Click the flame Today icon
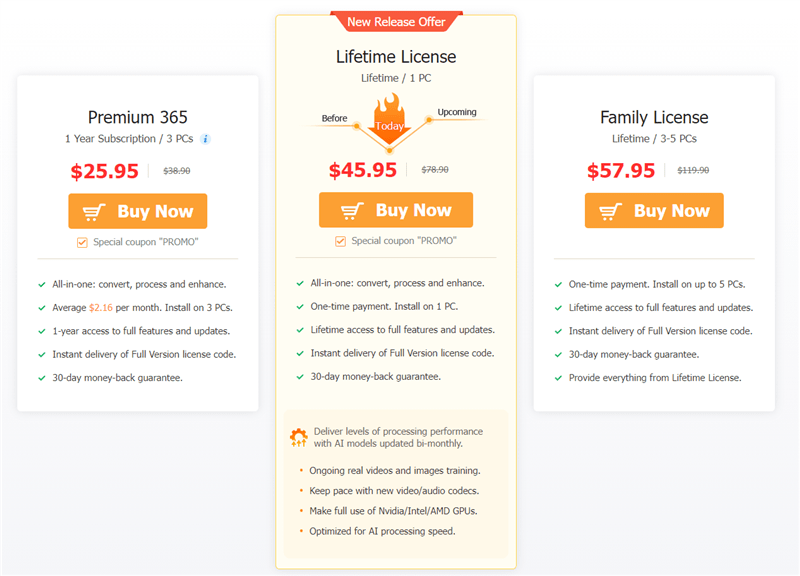 (x=389, y=118)
